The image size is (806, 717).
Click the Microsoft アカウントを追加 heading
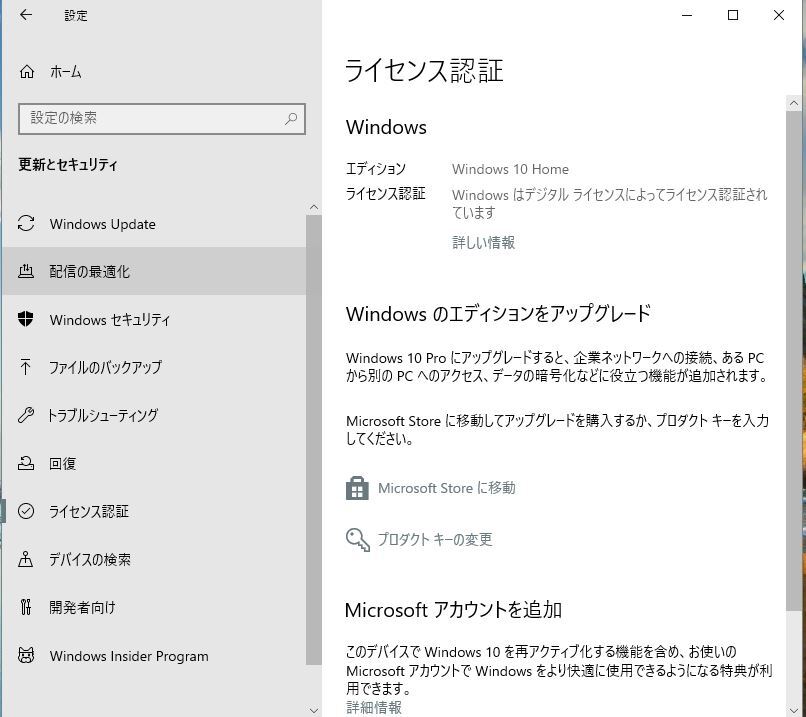(x=453, y=610)
